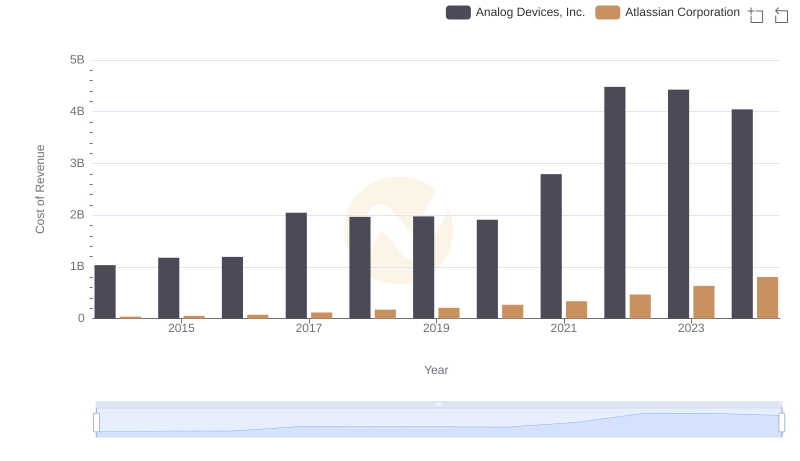Click the 4B y-axis label
800x461 pixels.
[x=77, y=111]
